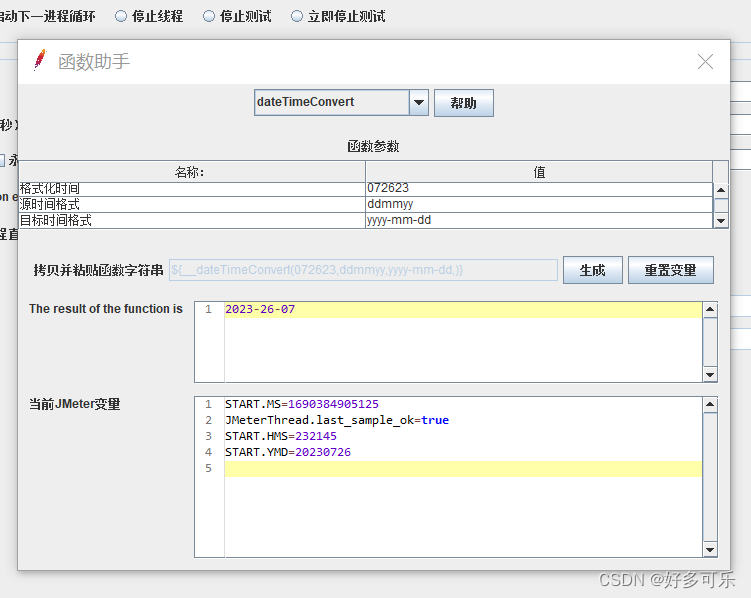
Task: Click the 格式化时间 parameter name cell
Action: [x=192, y=189]
